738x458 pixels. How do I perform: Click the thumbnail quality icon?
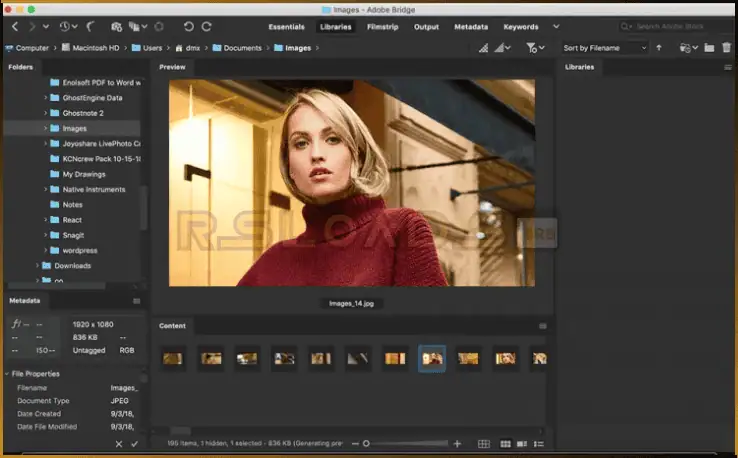point(483,48)
